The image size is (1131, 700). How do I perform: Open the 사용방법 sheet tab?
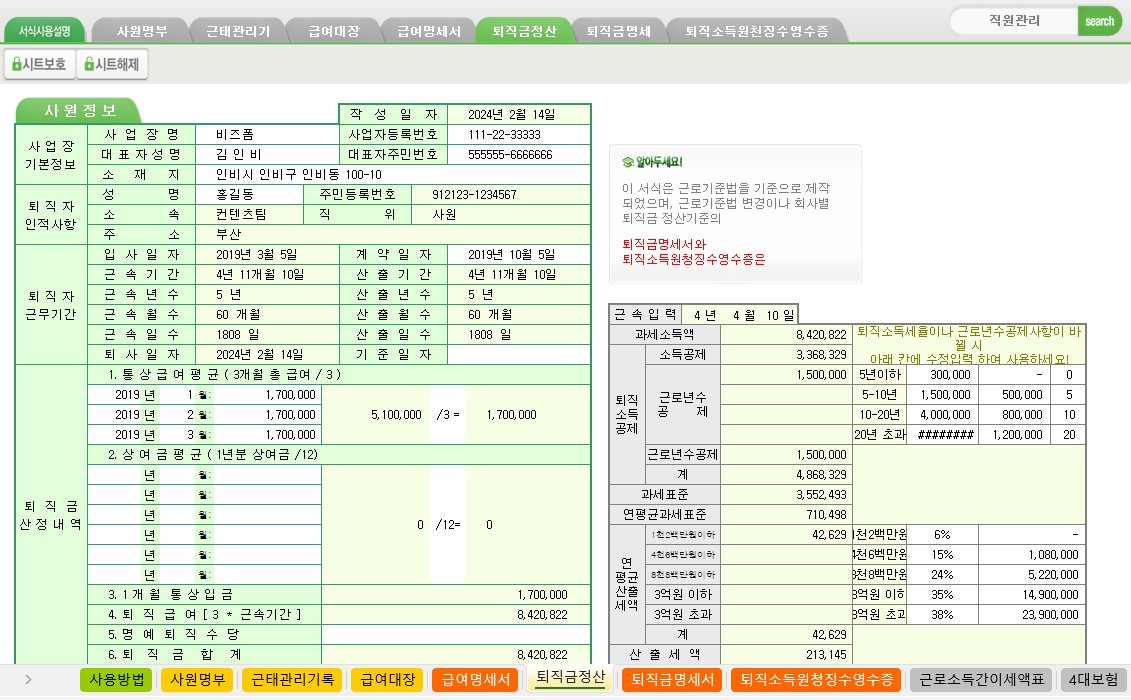click(116, 680)
